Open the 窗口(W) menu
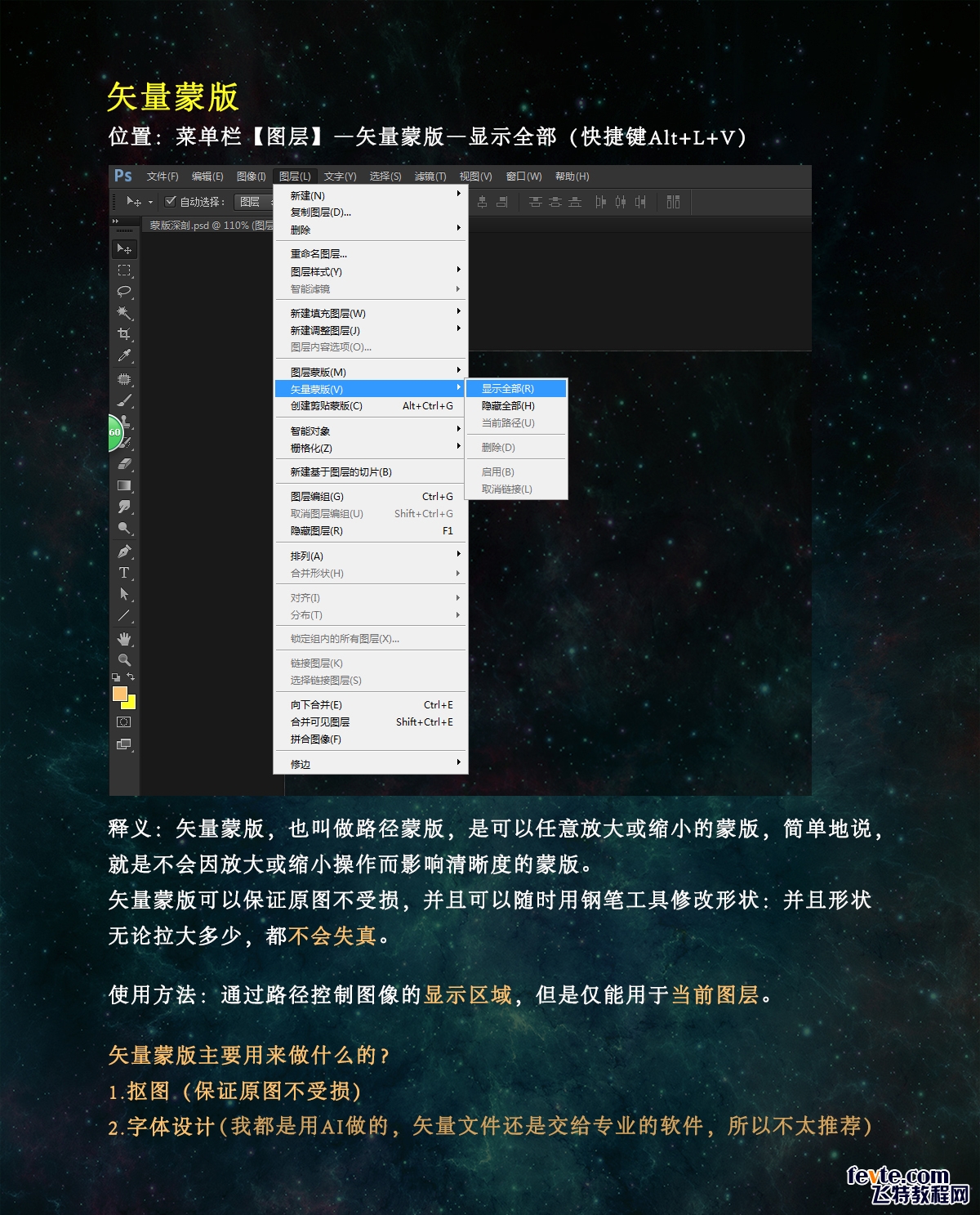Viewport: 980px width, 1215px height. 523,176
